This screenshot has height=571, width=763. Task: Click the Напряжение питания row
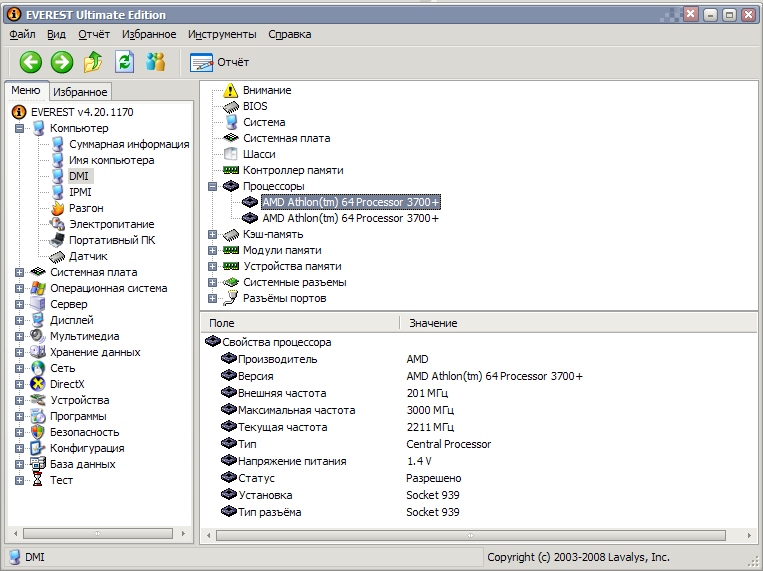click(479, 461)
